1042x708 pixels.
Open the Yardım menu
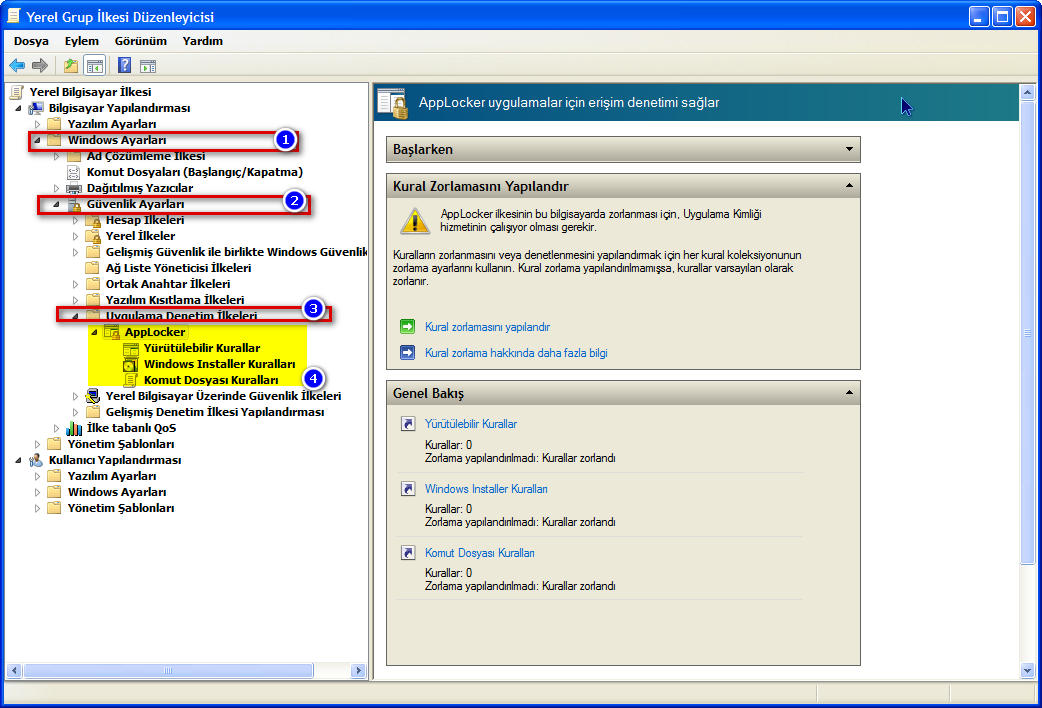pyautogui.click(x=203, y=41)
